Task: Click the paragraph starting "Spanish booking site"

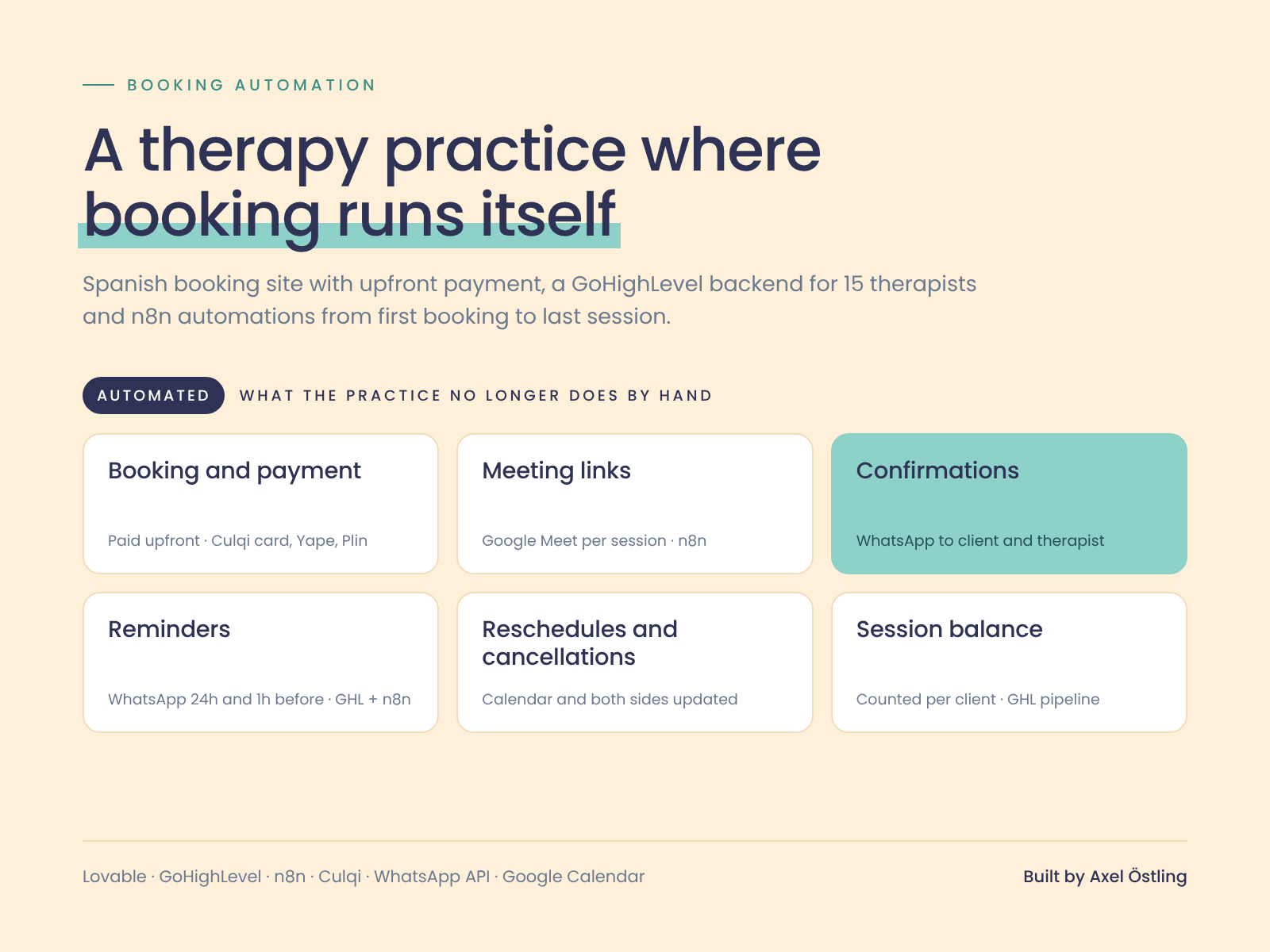Action: coord(529,300)
